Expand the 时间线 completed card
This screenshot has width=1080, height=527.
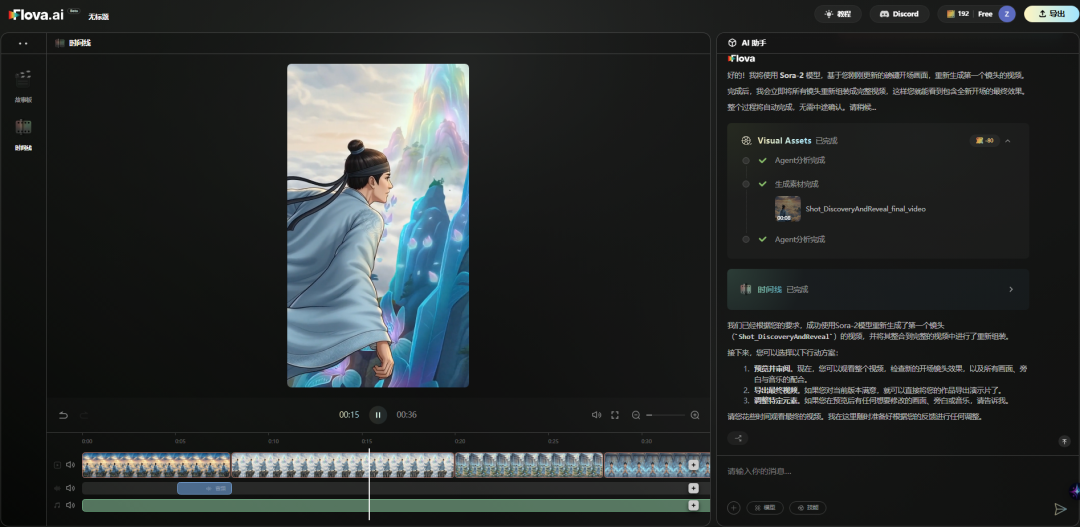[1010, 289]
